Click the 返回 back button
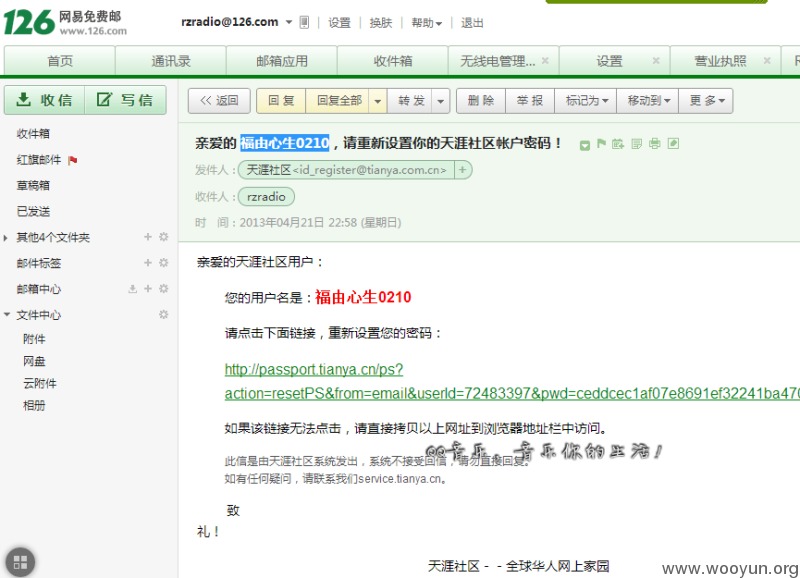This screenshot has height=578, width=800. click(219, 101)
